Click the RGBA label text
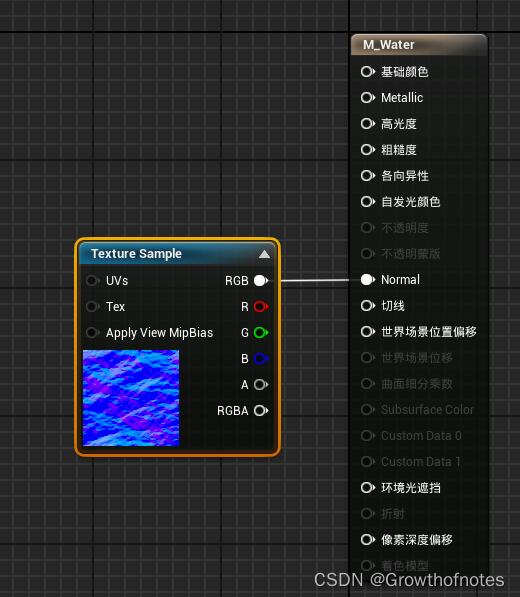 (233, 411)
